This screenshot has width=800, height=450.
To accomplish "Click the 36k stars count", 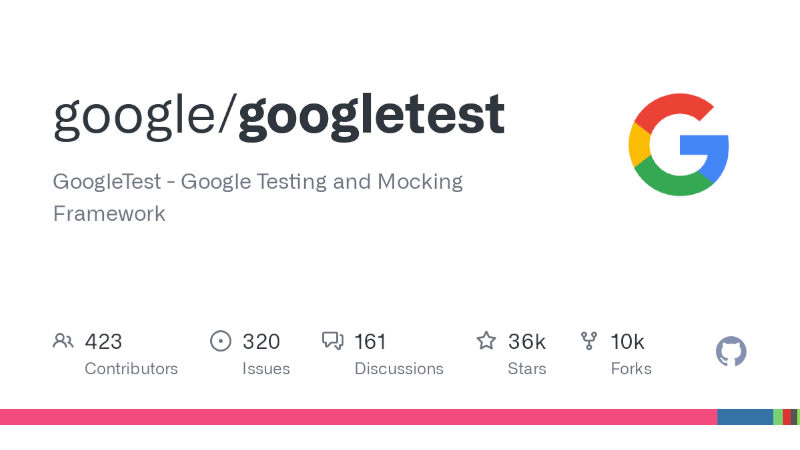I will [x=526, y=341].
